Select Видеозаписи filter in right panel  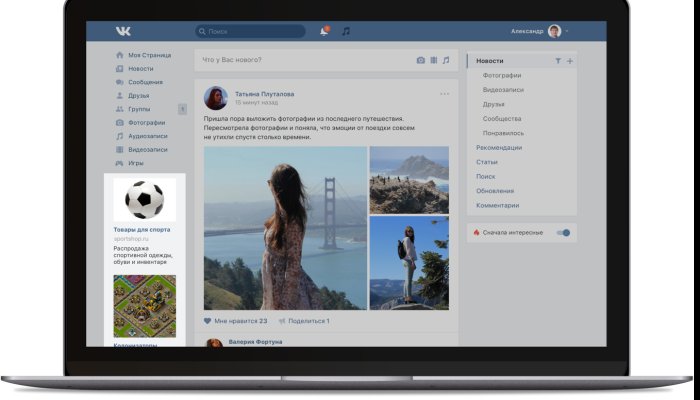(503, 90)
